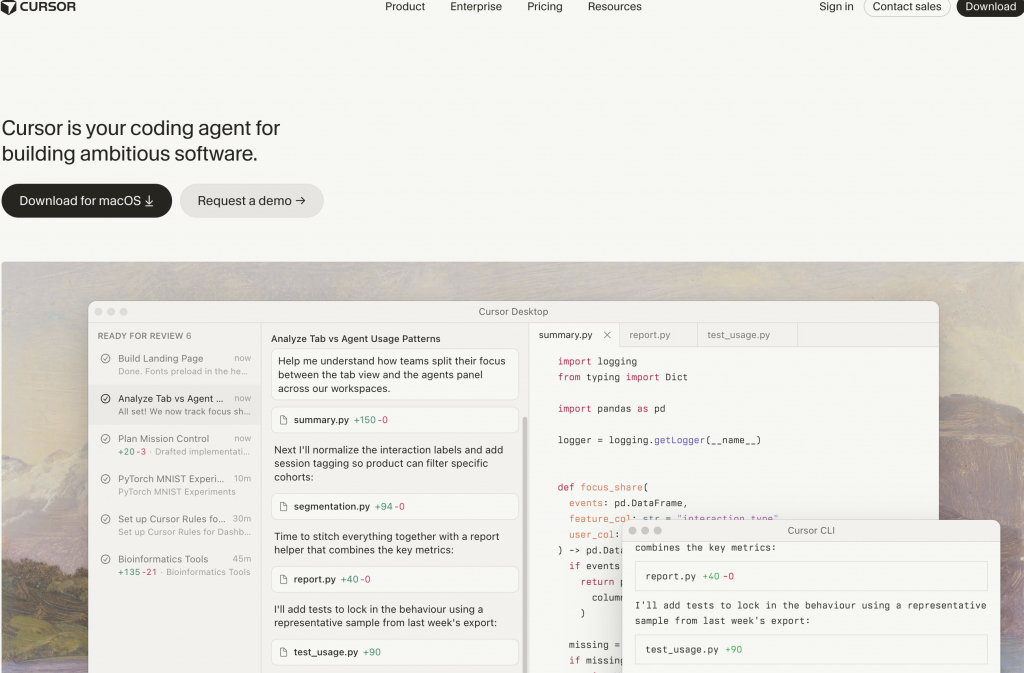
Task: Click Request a demo
Action: coord(251,200)
